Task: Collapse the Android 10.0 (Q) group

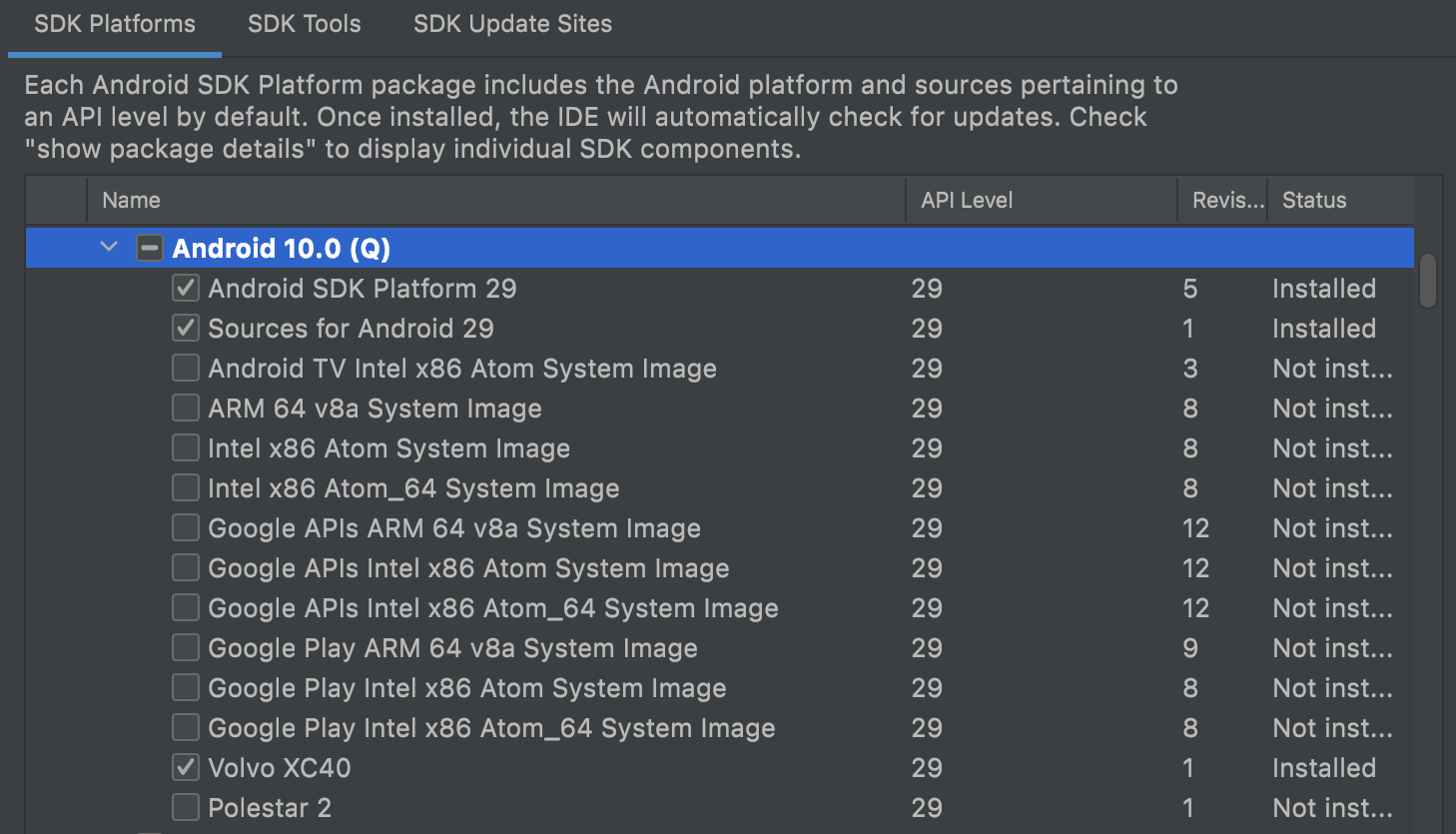Action: coord(109,247)
